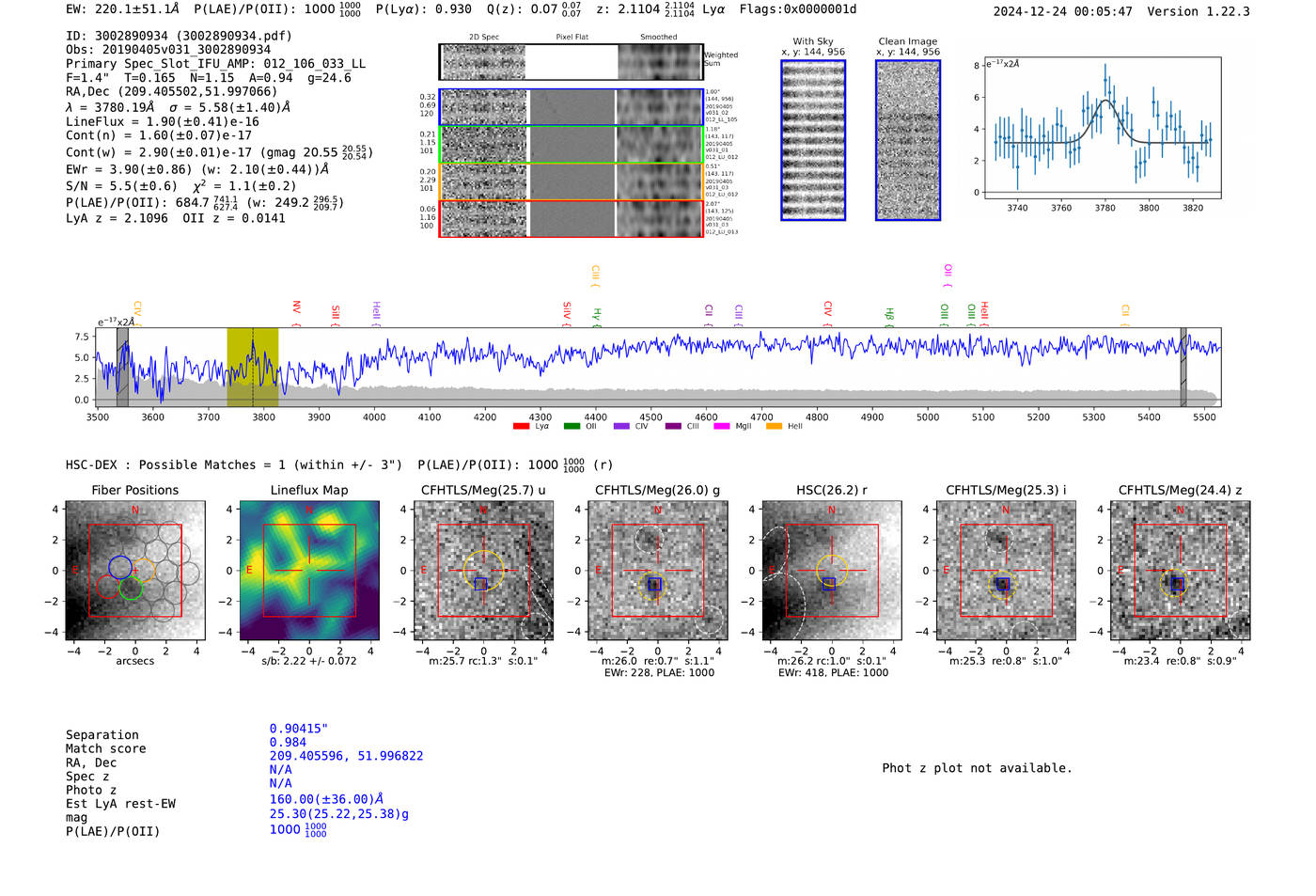
Task: Click the purple CIV legend swatch
Action: point(621,427)
